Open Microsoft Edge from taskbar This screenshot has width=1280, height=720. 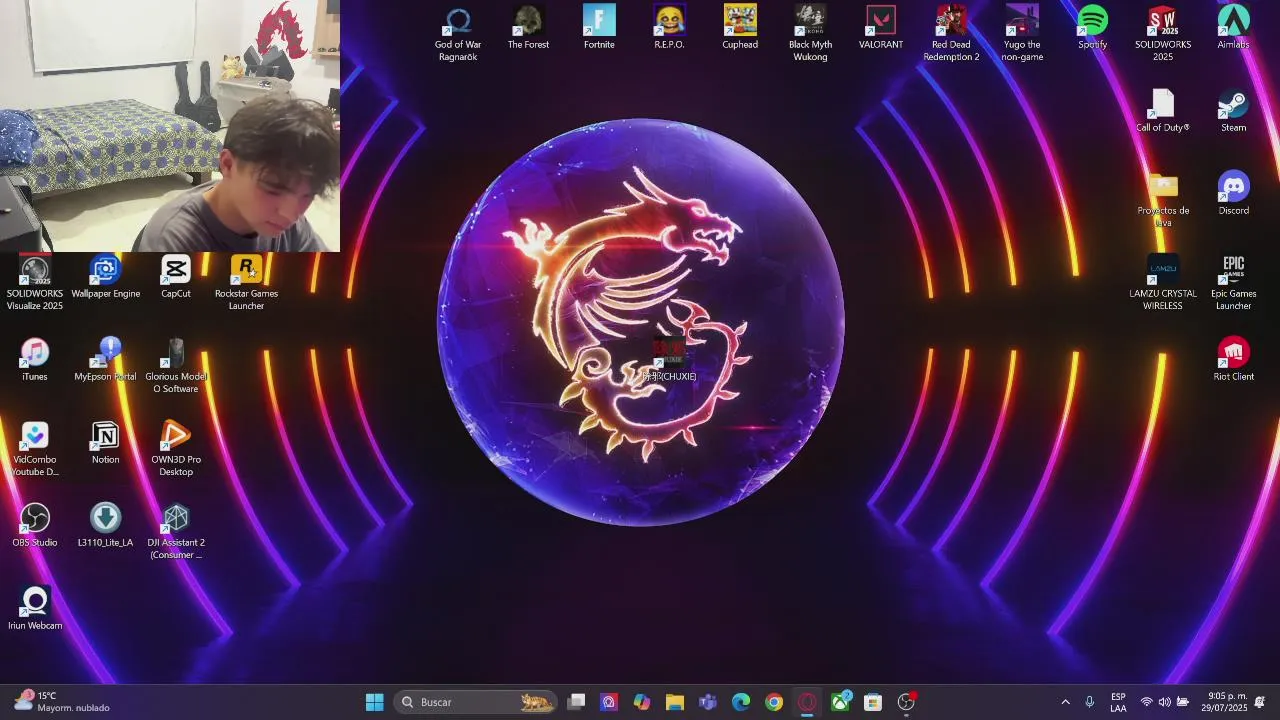tap(741, 702)
